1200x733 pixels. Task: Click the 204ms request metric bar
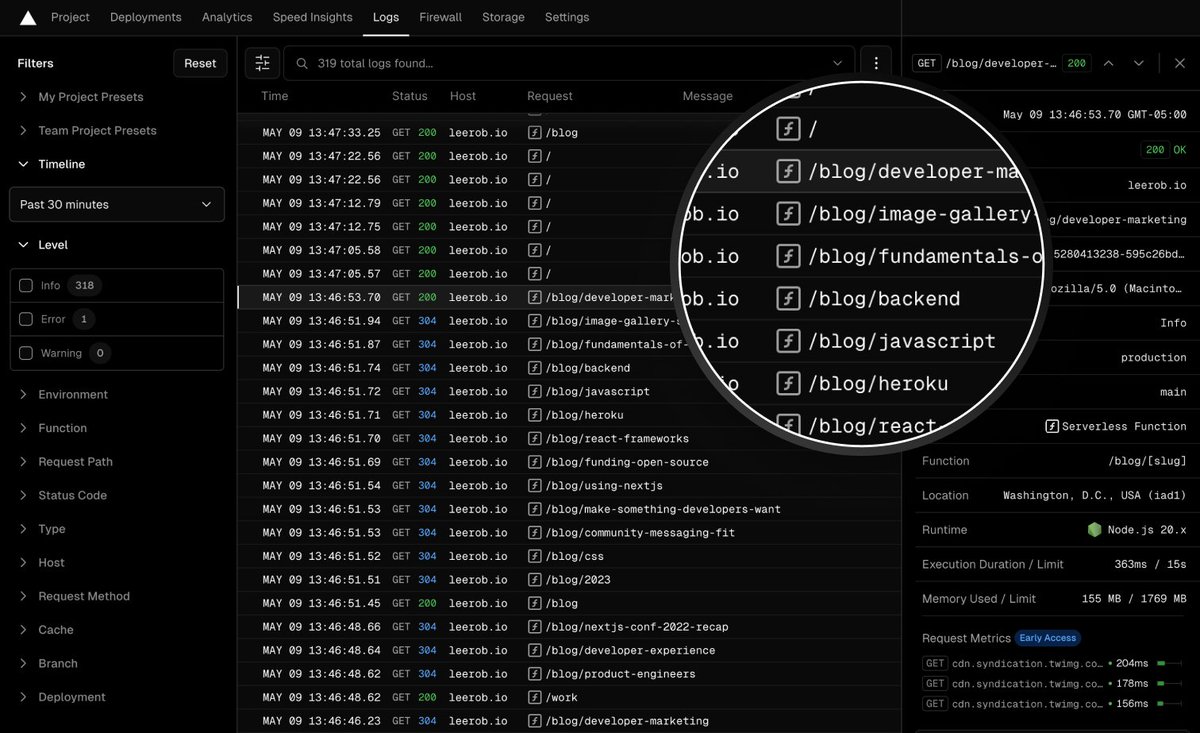[1170, 663]
